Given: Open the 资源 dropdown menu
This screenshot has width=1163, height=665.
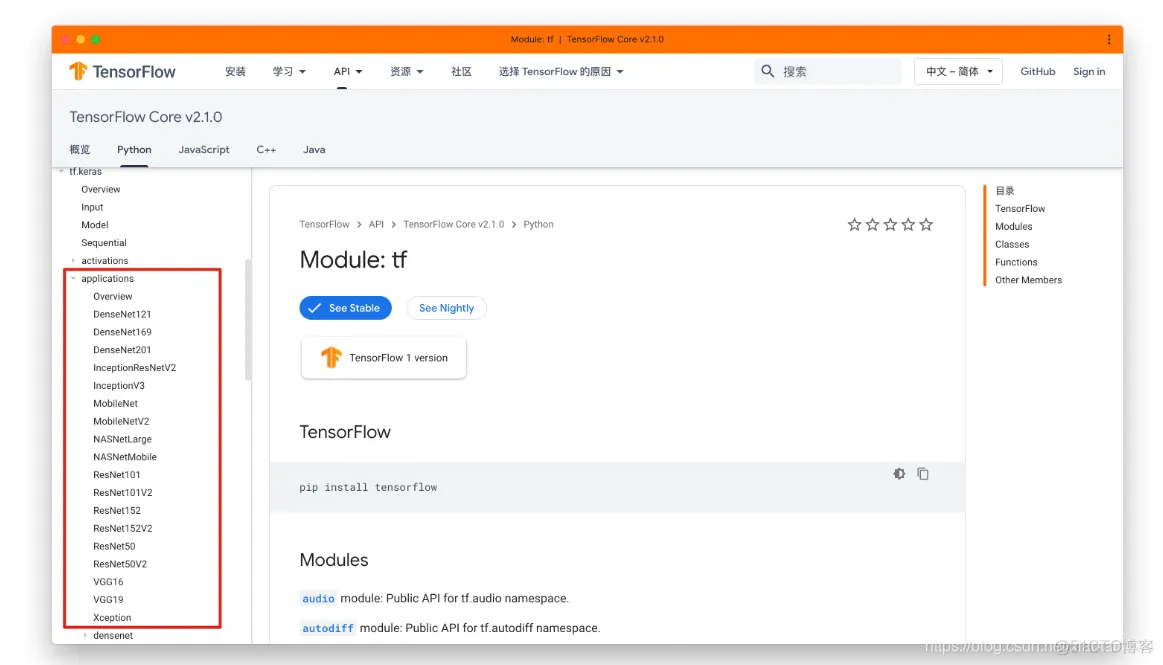Looking at the screenshot, I should click(406, 71).
